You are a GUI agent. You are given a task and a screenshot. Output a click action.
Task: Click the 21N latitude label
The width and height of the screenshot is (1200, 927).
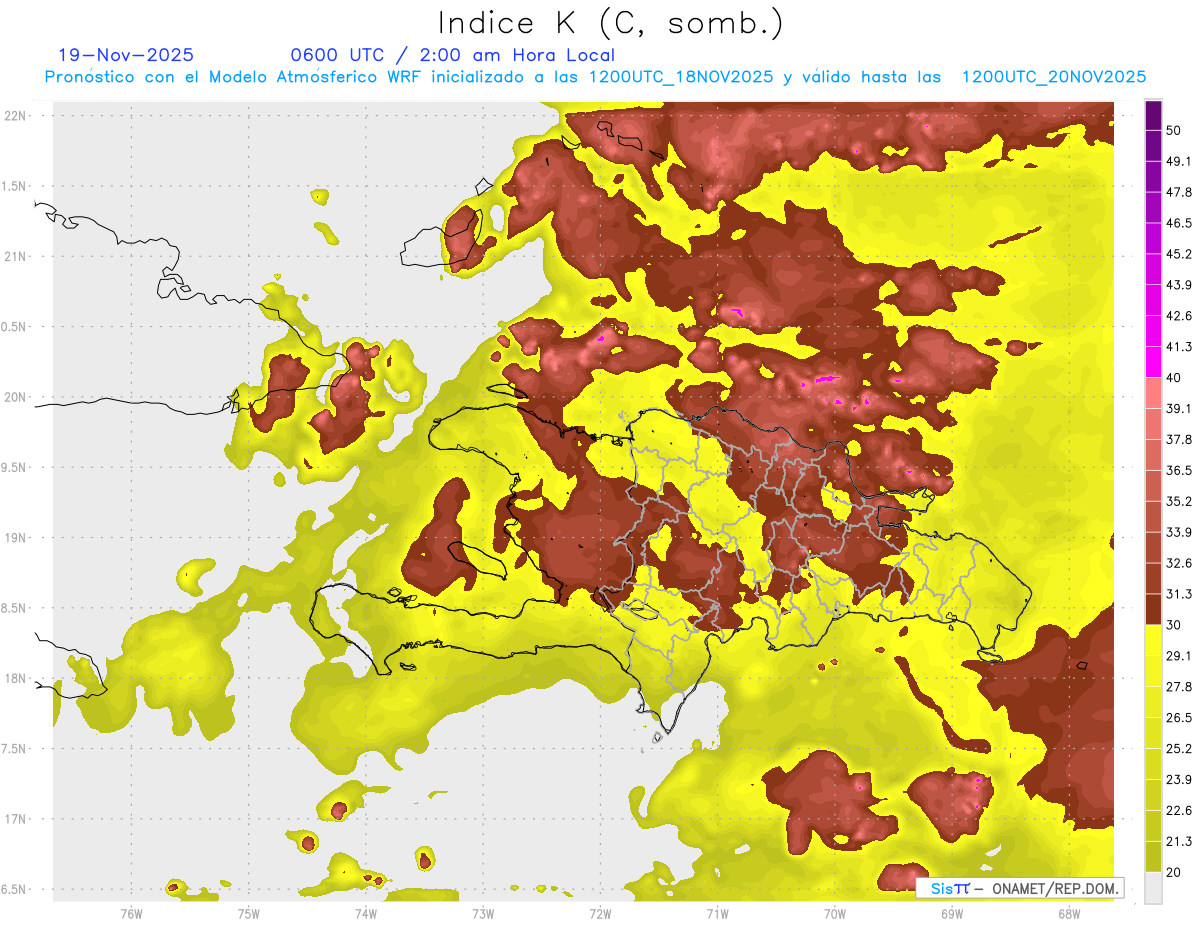click(17, 256)
